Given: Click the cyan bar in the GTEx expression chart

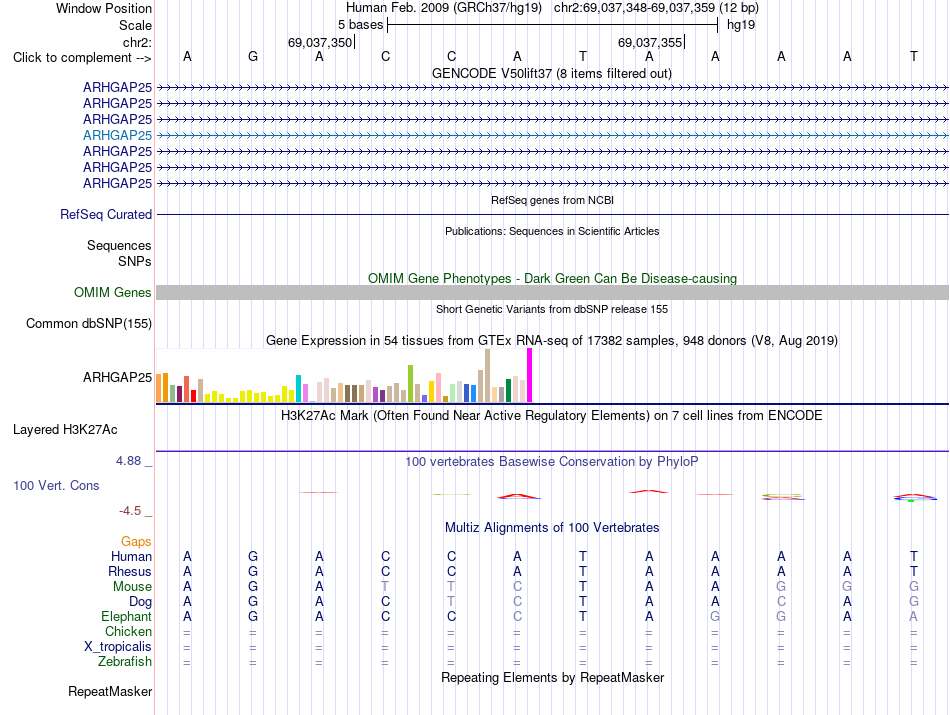Looking at the screenshot, I should [298, 388].
